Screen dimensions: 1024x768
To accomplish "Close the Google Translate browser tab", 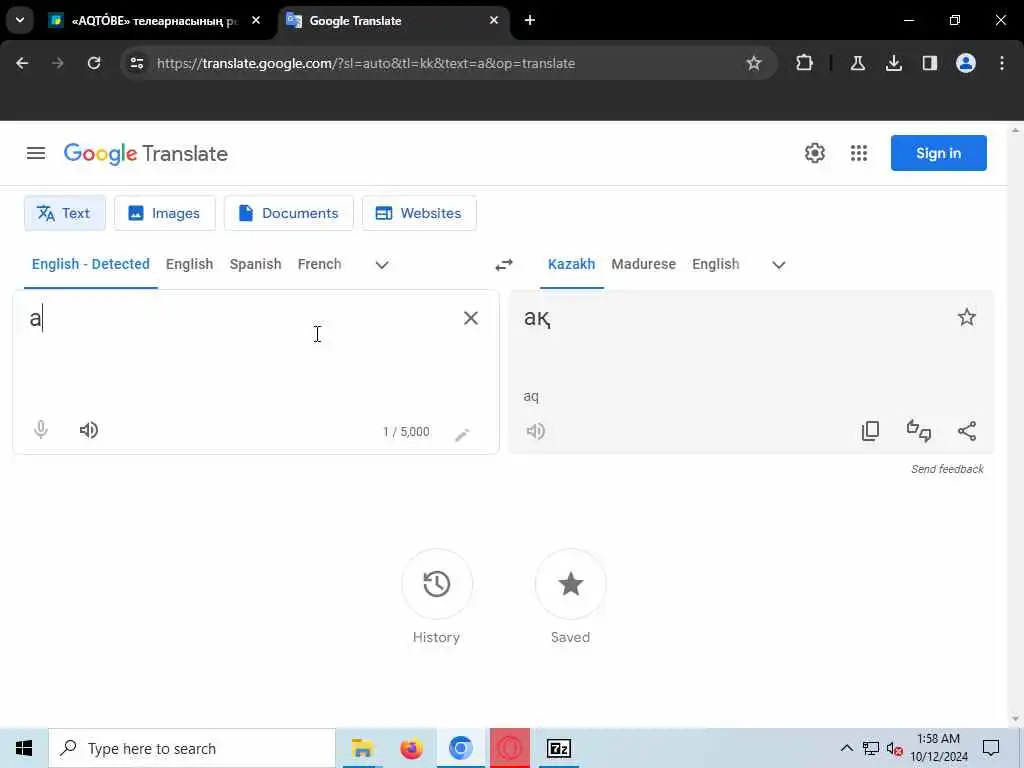I will click(494, 20).
